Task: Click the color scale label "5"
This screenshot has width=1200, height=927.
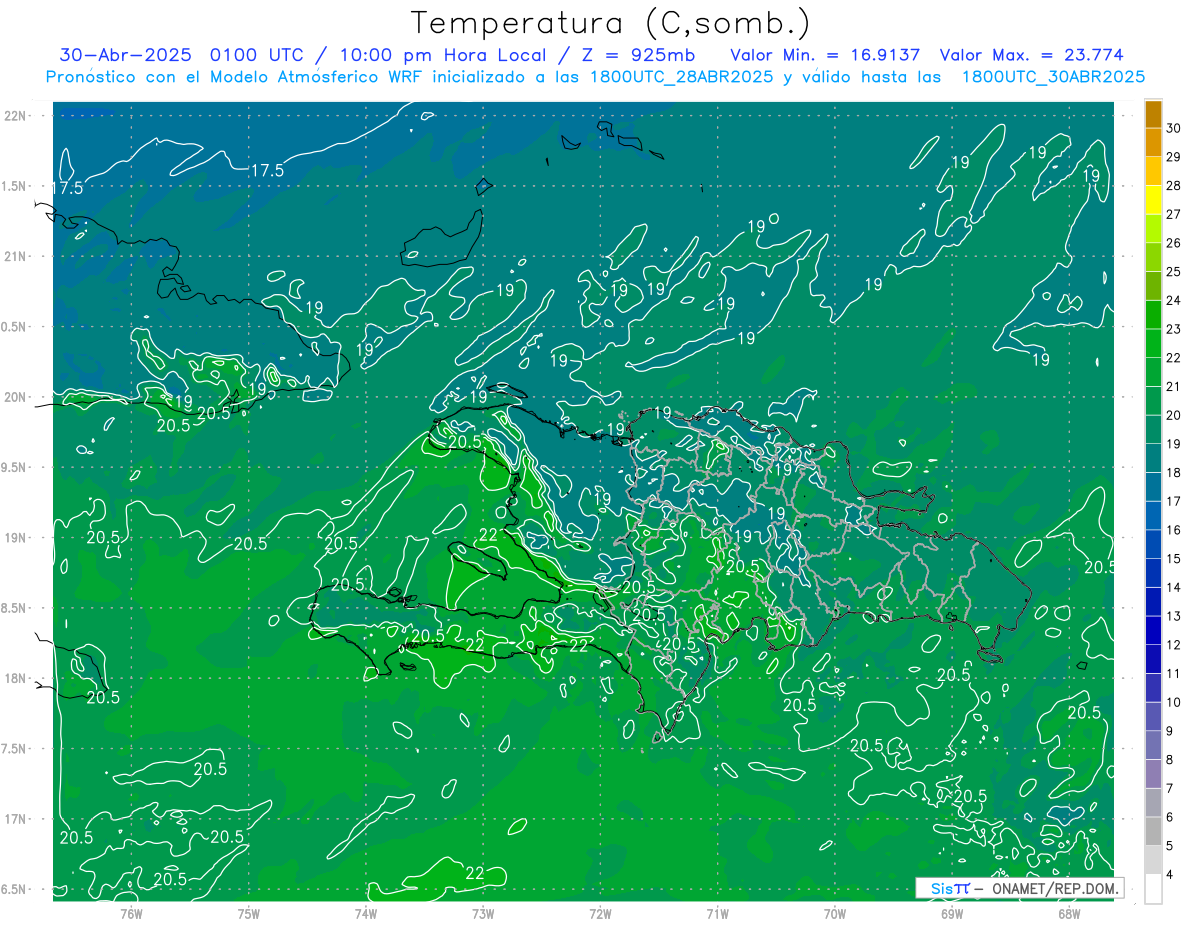Action: pos(1170,846)
